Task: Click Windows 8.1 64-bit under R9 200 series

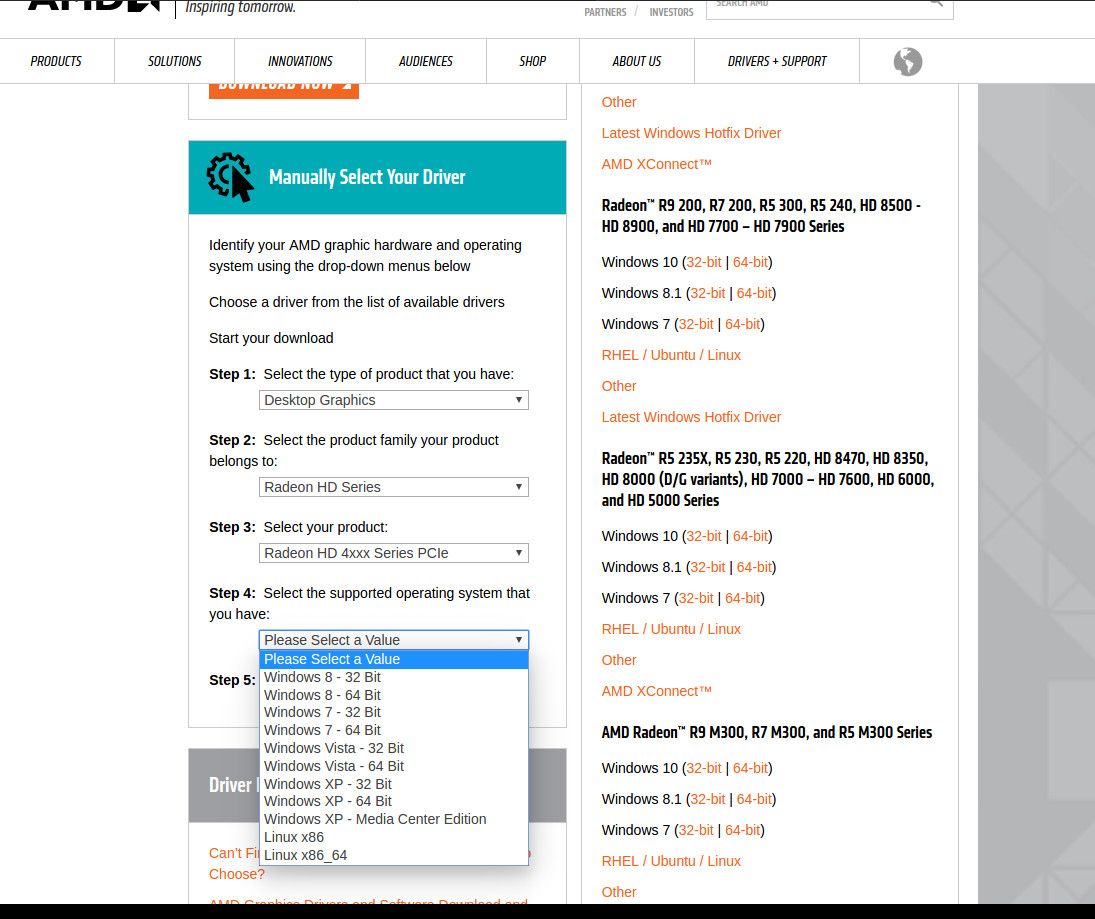Action: [754, 293]
